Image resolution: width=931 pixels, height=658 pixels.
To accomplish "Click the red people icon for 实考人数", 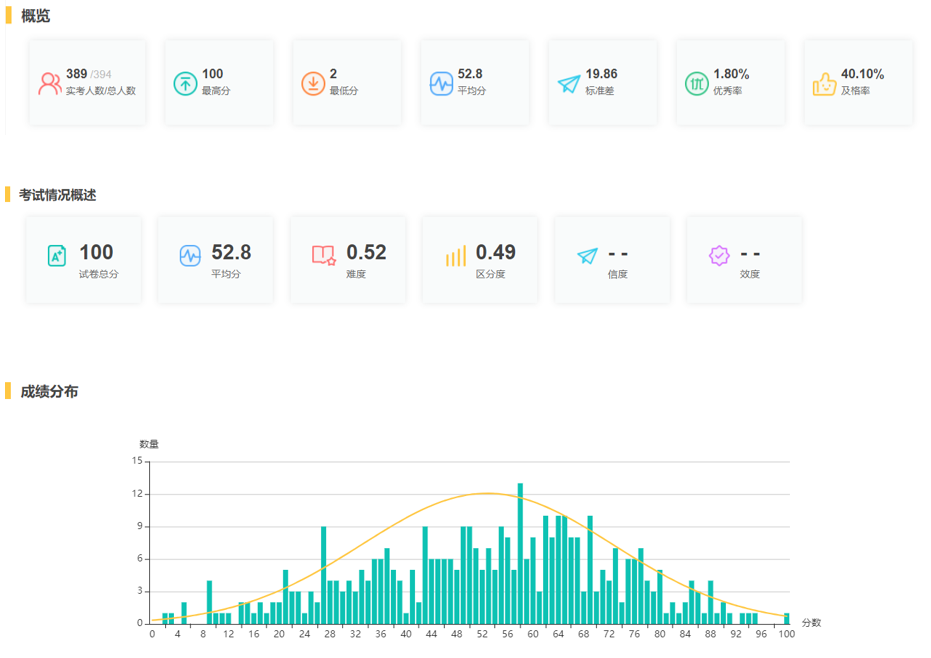I will point(50,83).
